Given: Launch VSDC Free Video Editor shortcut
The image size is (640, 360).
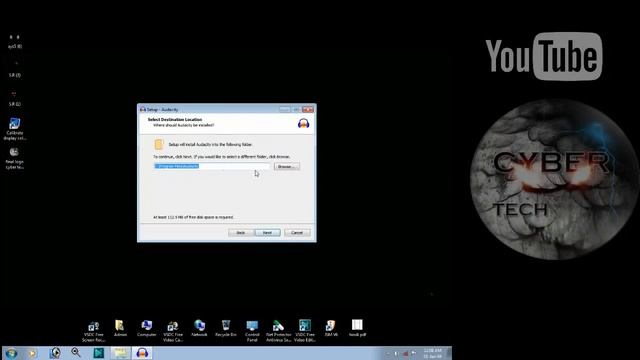Looking at the screenshot, I should (x=305, y=331).
